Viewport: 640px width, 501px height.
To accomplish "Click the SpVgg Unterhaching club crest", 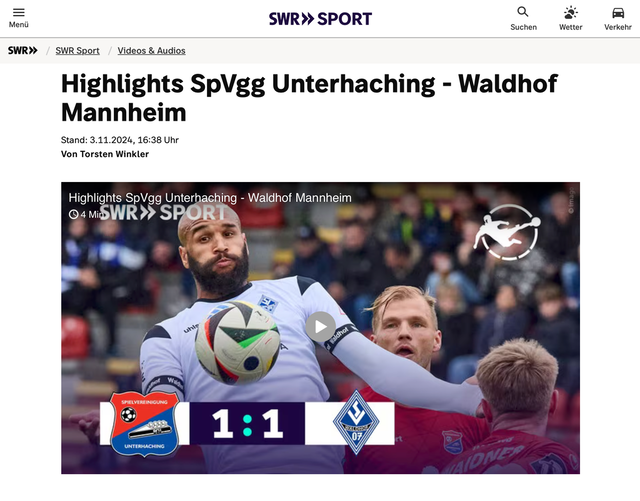I will point(144,423).
